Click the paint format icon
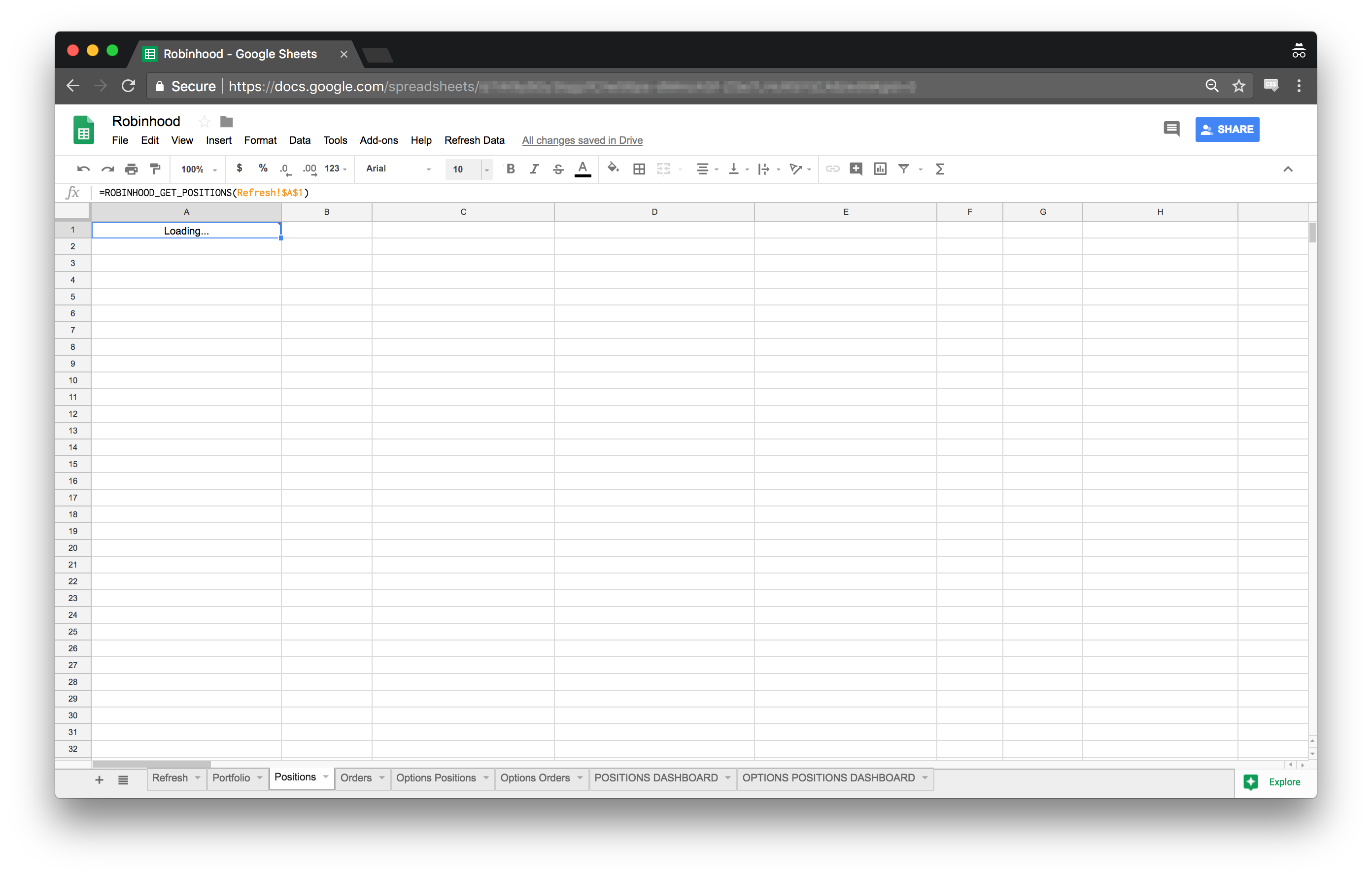 [x=155, y=169]
